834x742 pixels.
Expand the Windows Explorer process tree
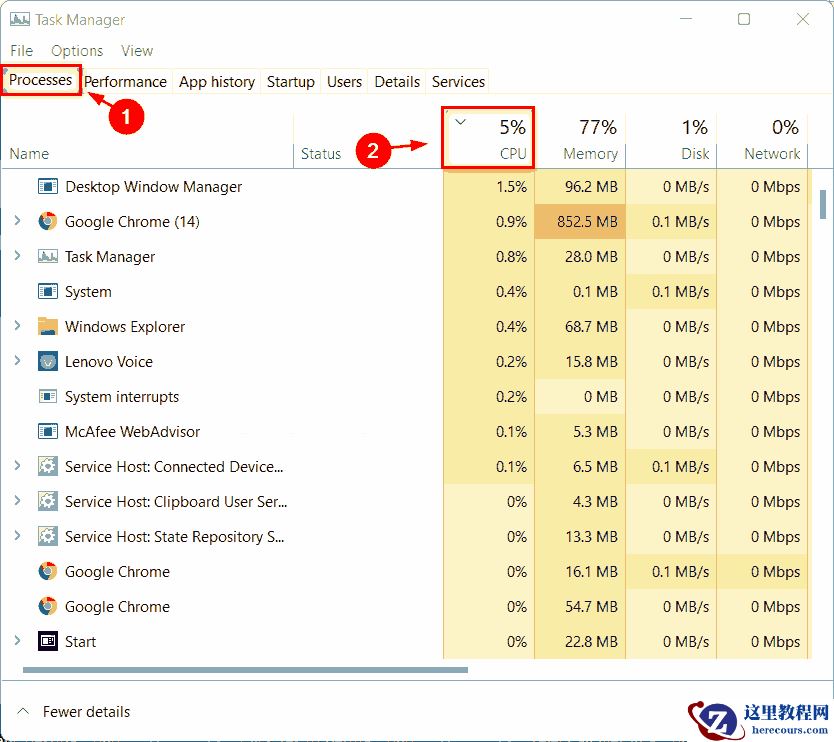click(20, 326)
